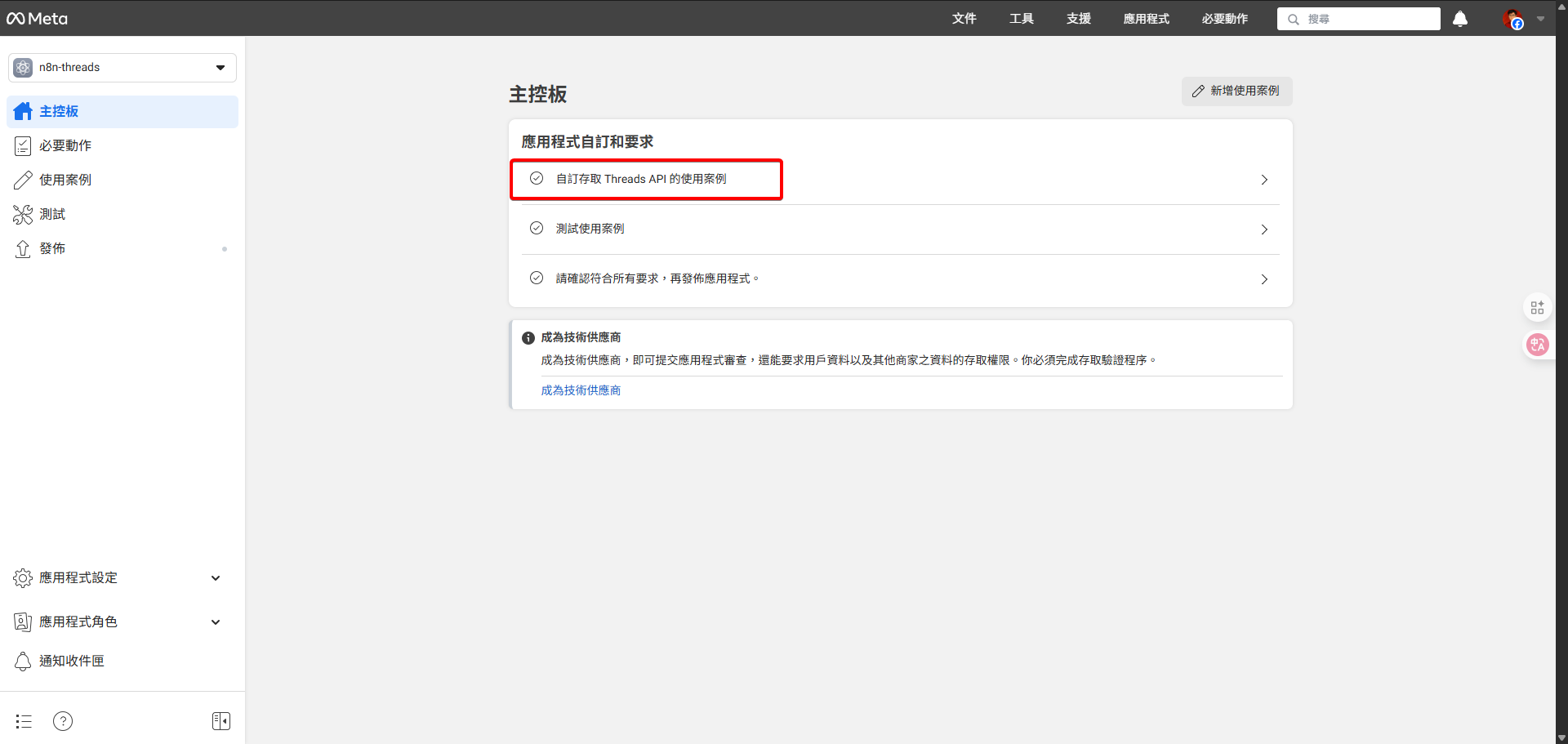Select 必要動作 in the left sidebar
This screenshot has width=1568, height=744.
[x=65, y=145]
